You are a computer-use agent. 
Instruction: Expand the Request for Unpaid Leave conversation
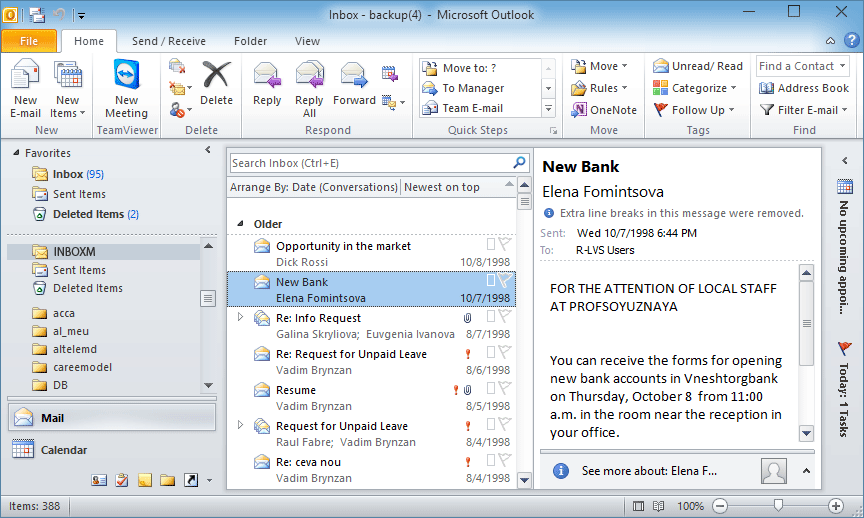tap(240, 425)
